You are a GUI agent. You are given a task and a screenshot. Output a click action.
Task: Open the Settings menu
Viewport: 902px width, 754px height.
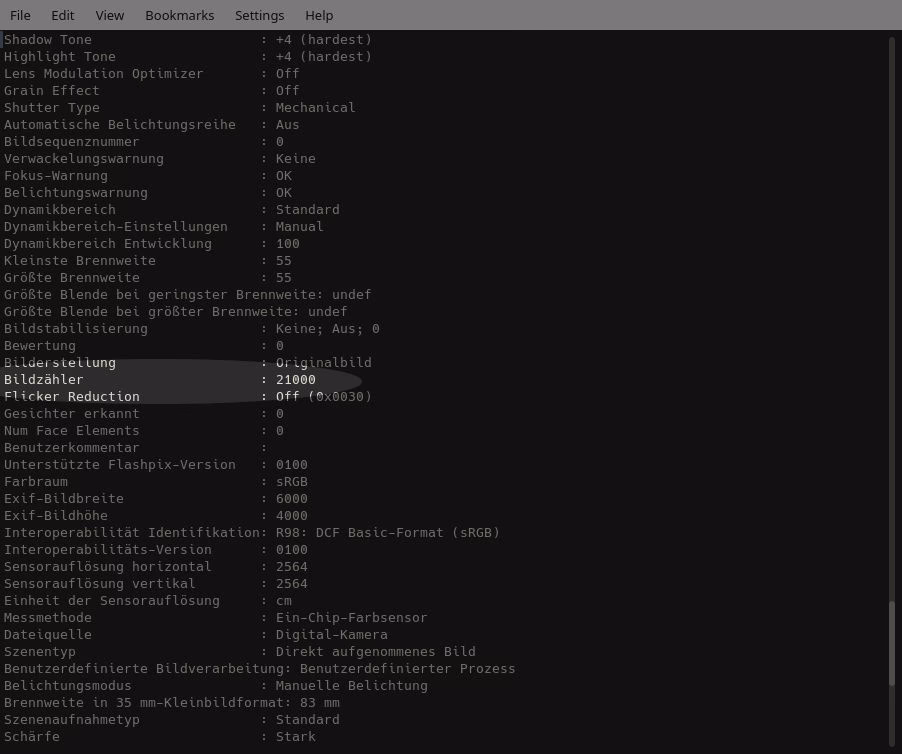(x=259, y=15)
